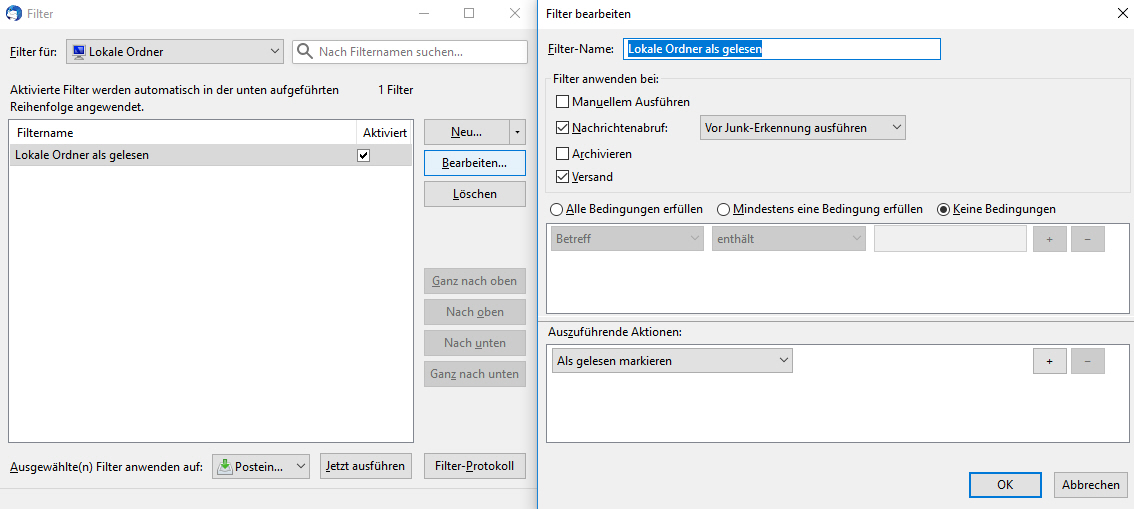Open the Als gelesen markieren action dropdown
Screen dimensions: 1134x509
coord(671,361)
